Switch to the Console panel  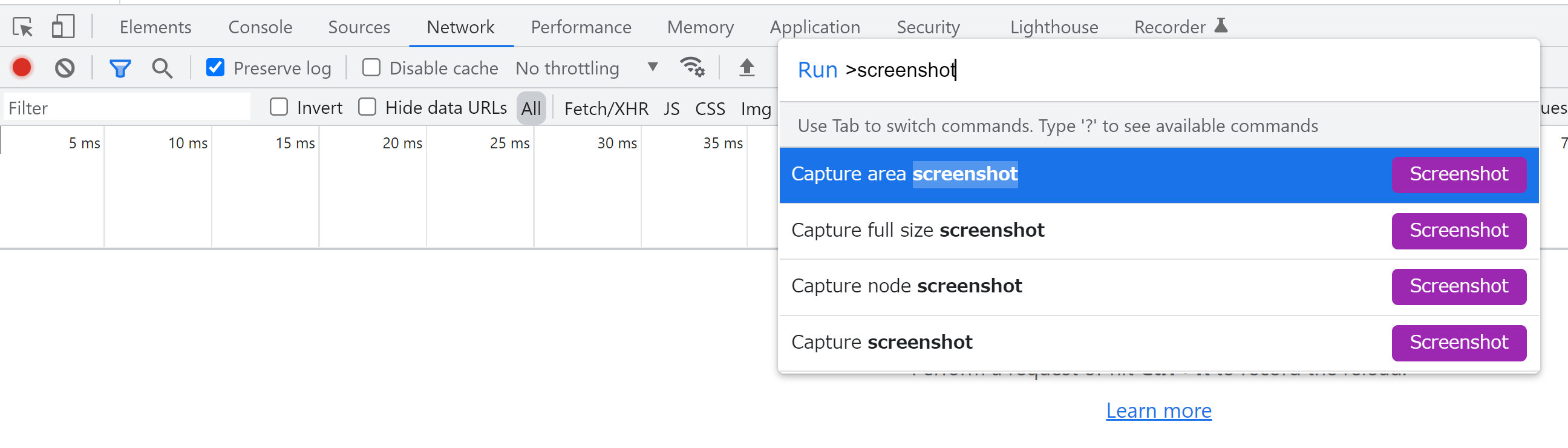point(260,27)
